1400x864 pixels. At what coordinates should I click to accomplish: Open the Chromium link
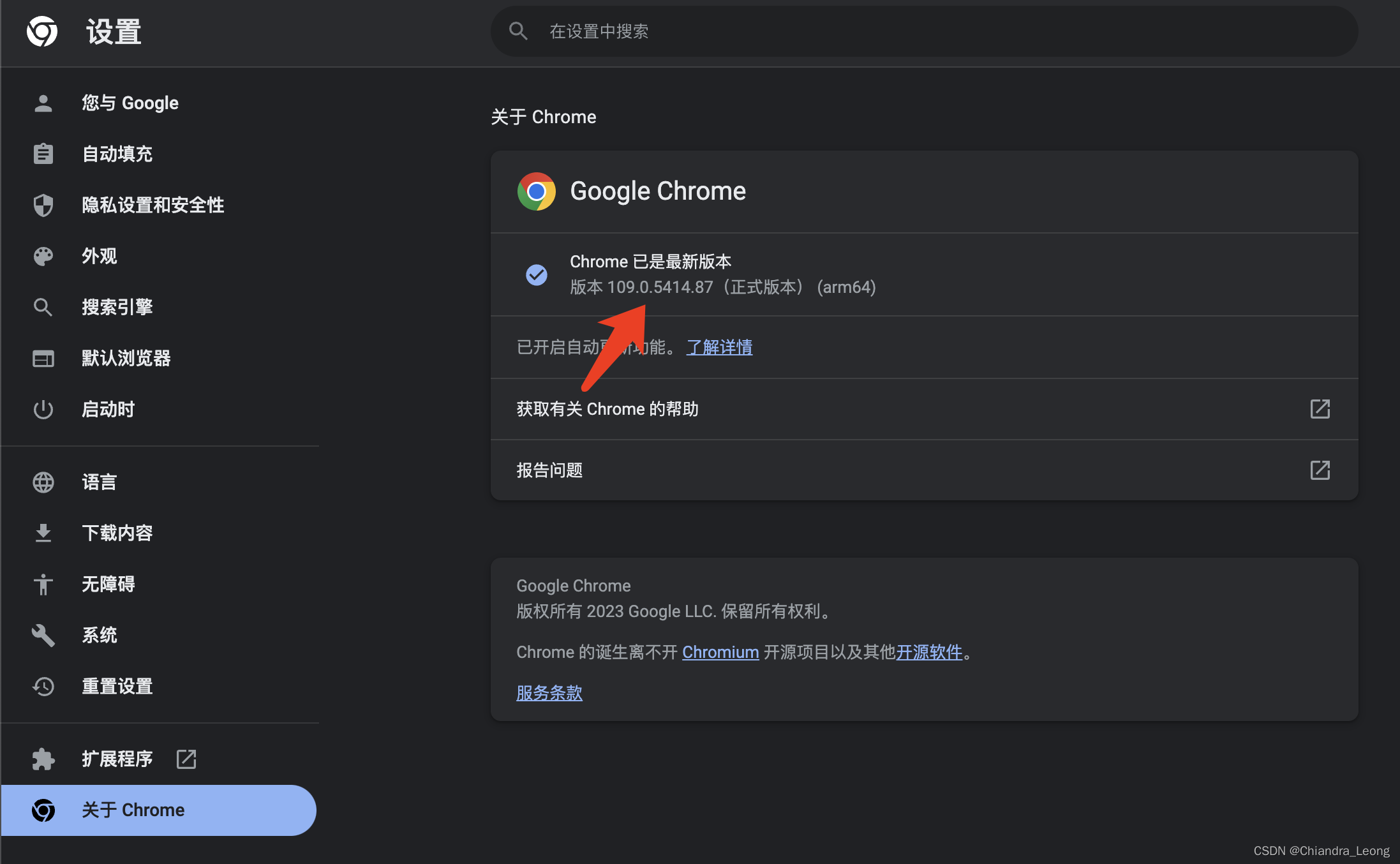coord(720,652)
